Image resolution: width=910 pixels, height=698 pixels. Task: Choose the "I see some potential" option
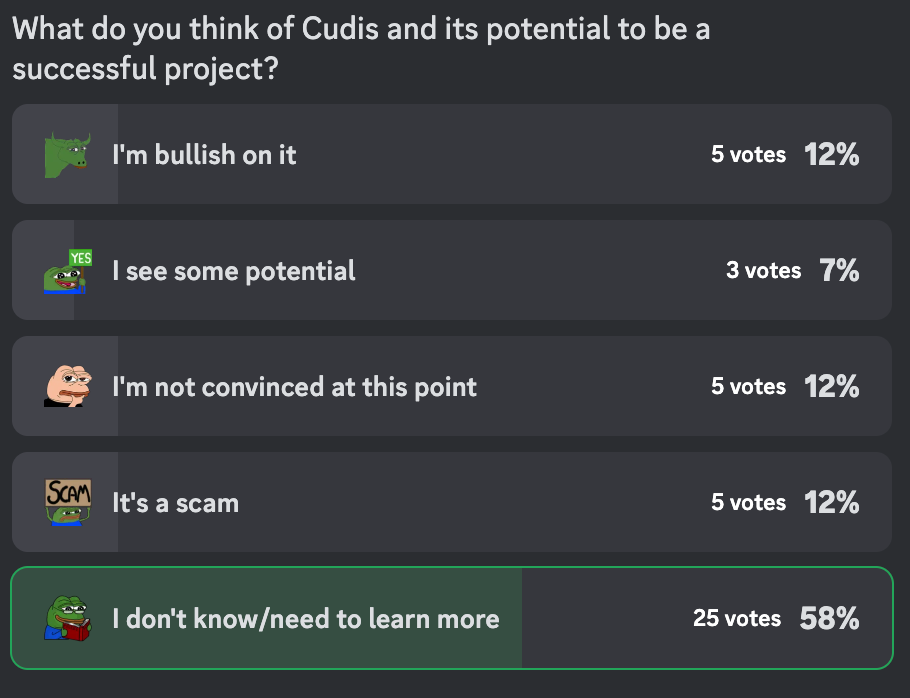(234, 271)
